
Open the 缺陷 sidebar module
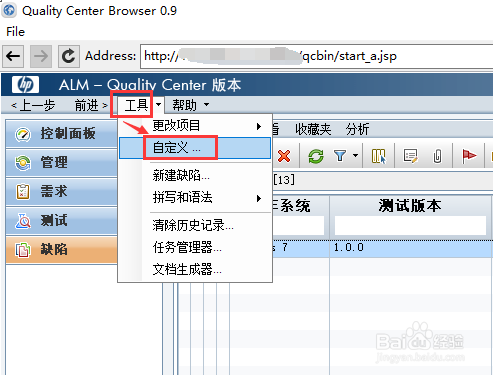pyautogui.click(x=61, y=250)
